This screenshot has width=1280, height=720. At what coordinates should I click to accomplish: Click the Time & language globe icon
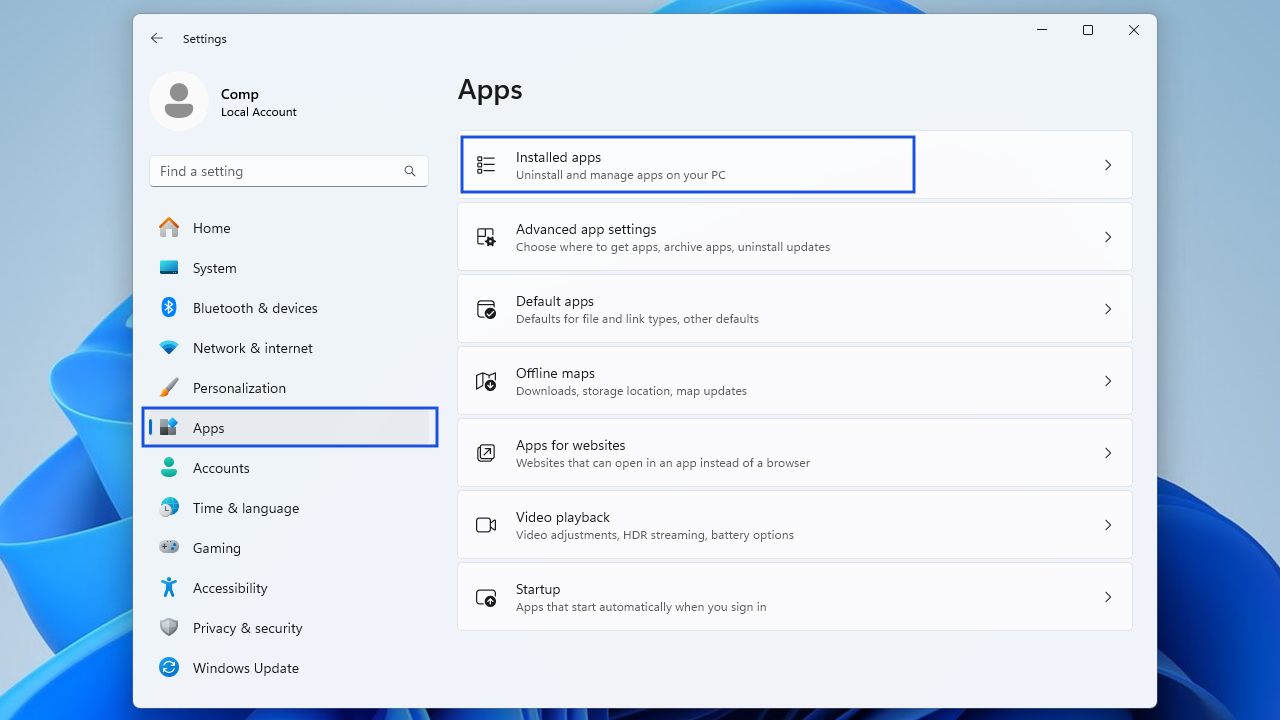pyautogui.click(x=169, y=508)
